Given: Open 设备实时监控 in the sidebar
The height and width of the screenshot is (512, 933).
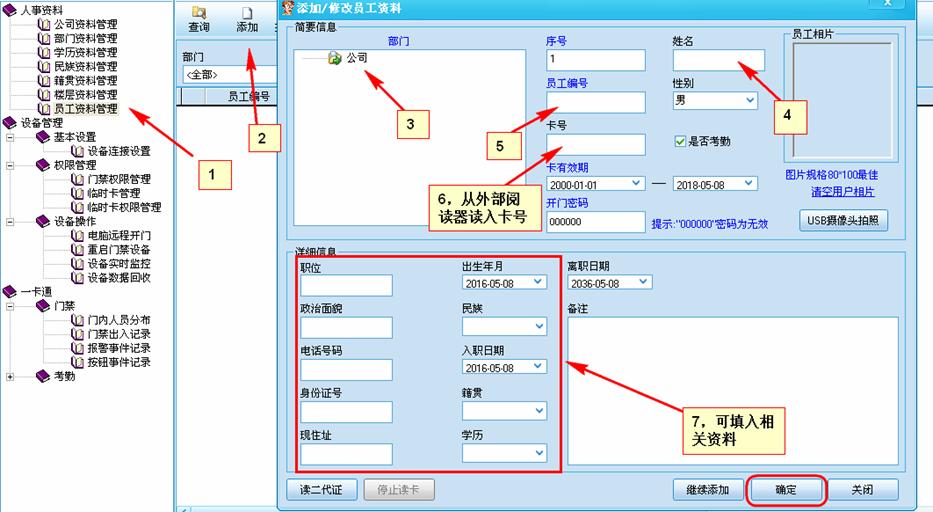Looking at the screenshot, I should [118, 263].
